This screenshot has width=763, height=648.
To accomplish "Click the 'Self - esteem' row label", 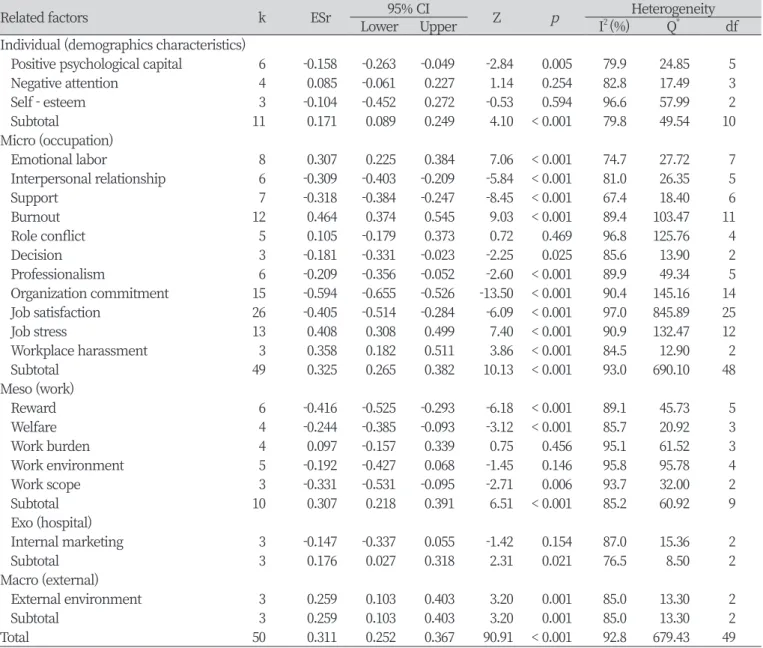I will (48, 102).
